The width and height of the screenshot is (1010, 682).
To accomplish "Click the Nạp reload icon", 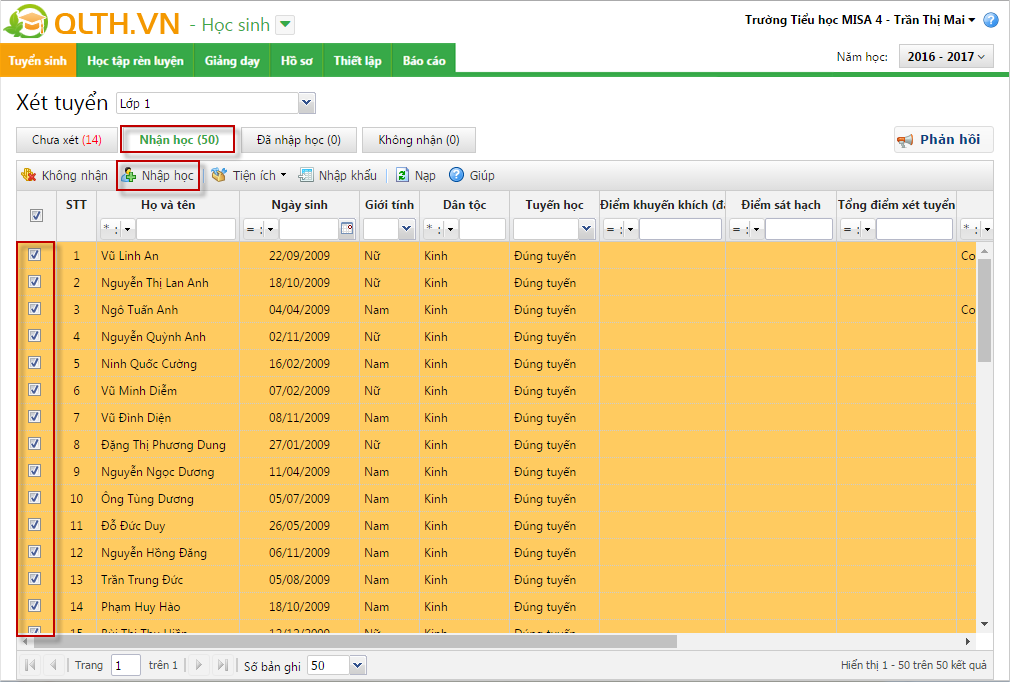I will pos(402,175).
